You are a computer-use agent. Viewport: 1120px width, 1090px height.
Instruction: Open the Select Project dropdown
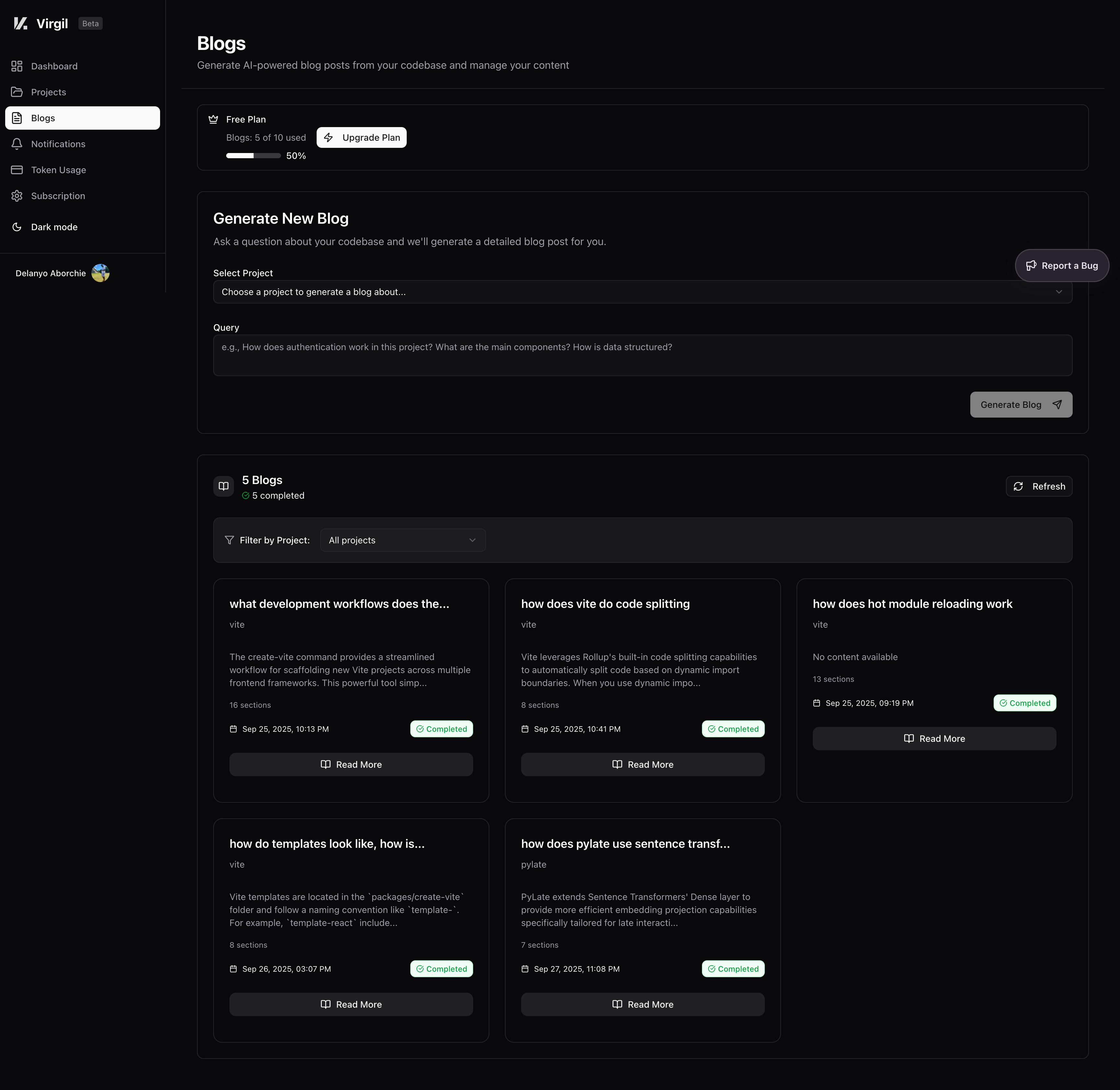[642, 292]
